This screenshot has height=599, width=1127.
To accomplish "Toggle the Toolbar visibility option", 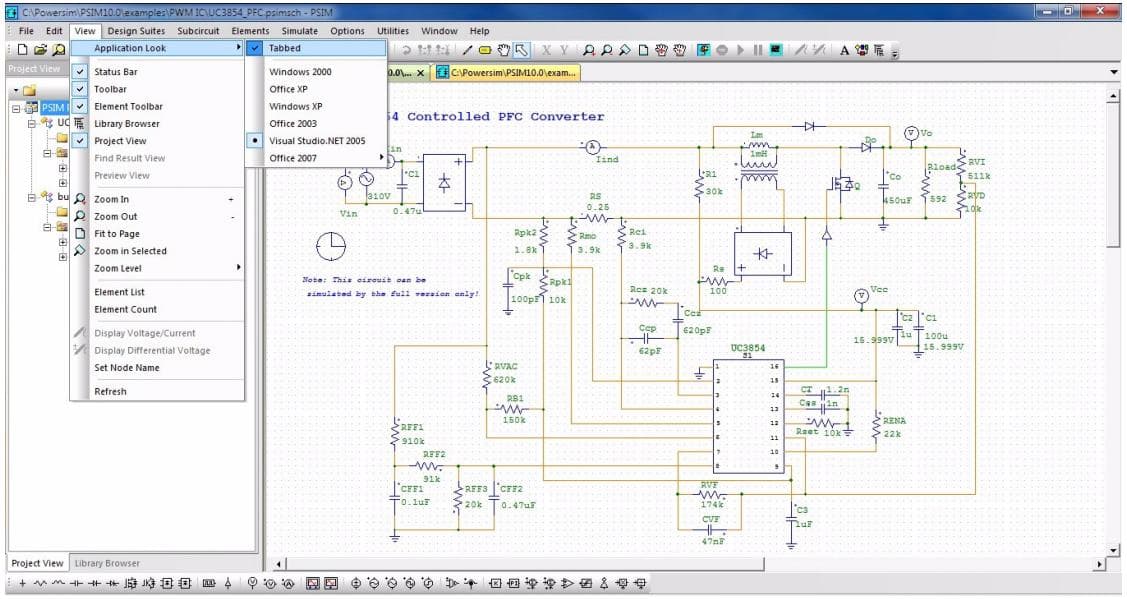I will pyautogui.click(x=157, y=89).
